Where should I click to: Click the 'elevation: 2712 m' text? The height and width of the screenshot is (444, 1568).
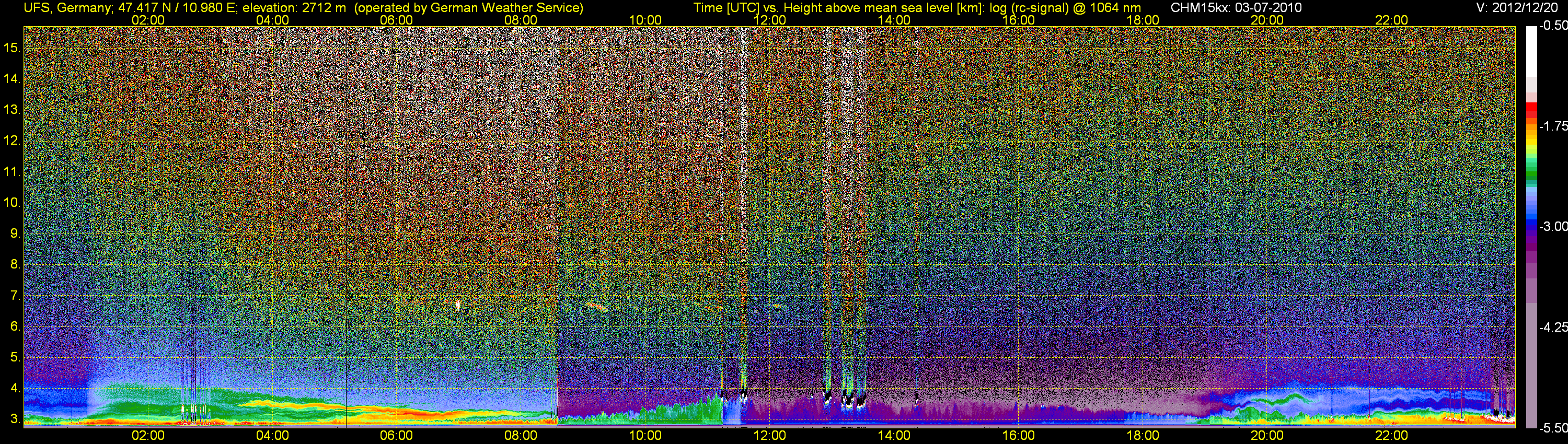click(x=295, y=8)
